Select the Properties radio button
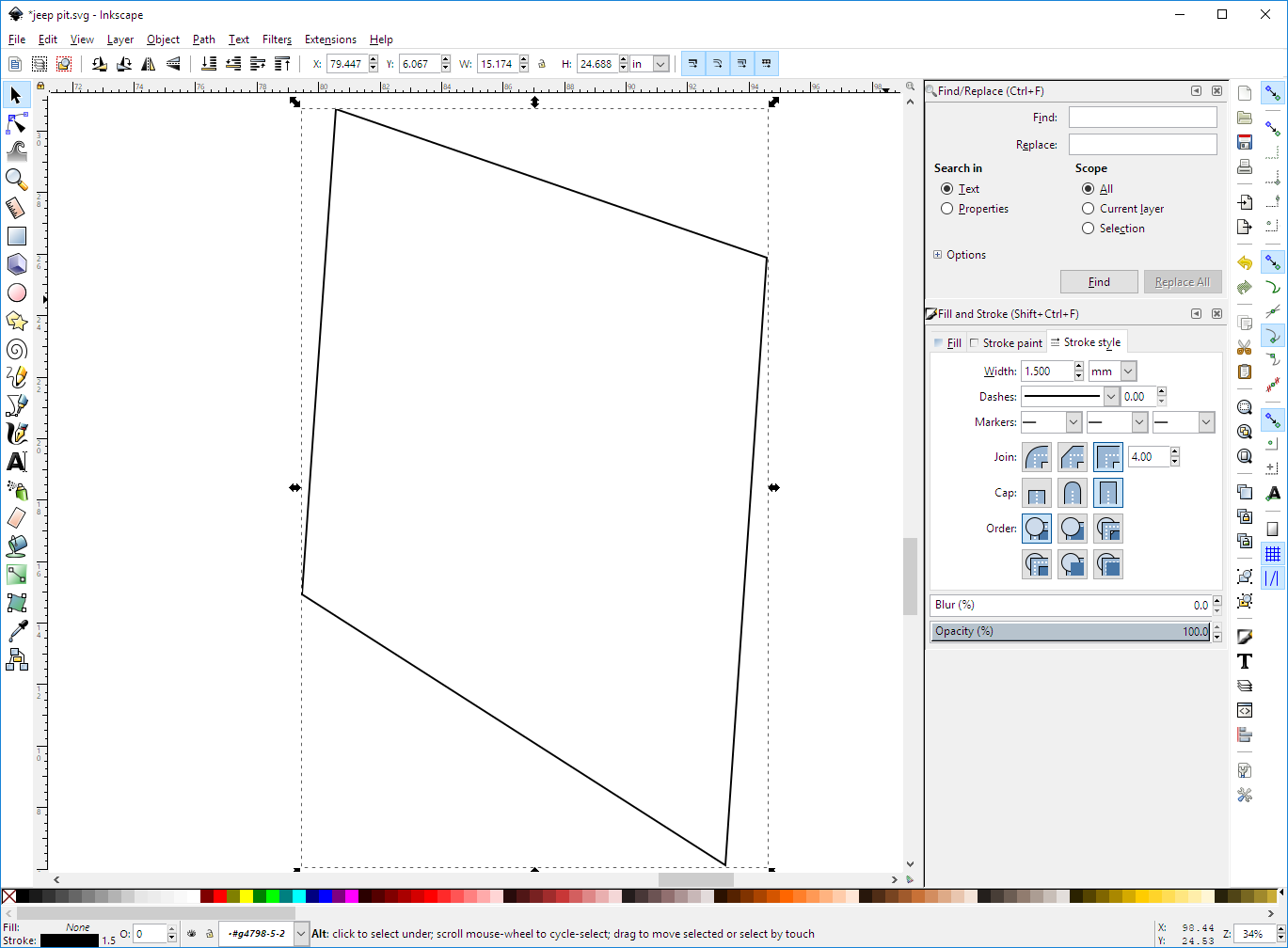The image size is (1288, 948). click(947, 209)
